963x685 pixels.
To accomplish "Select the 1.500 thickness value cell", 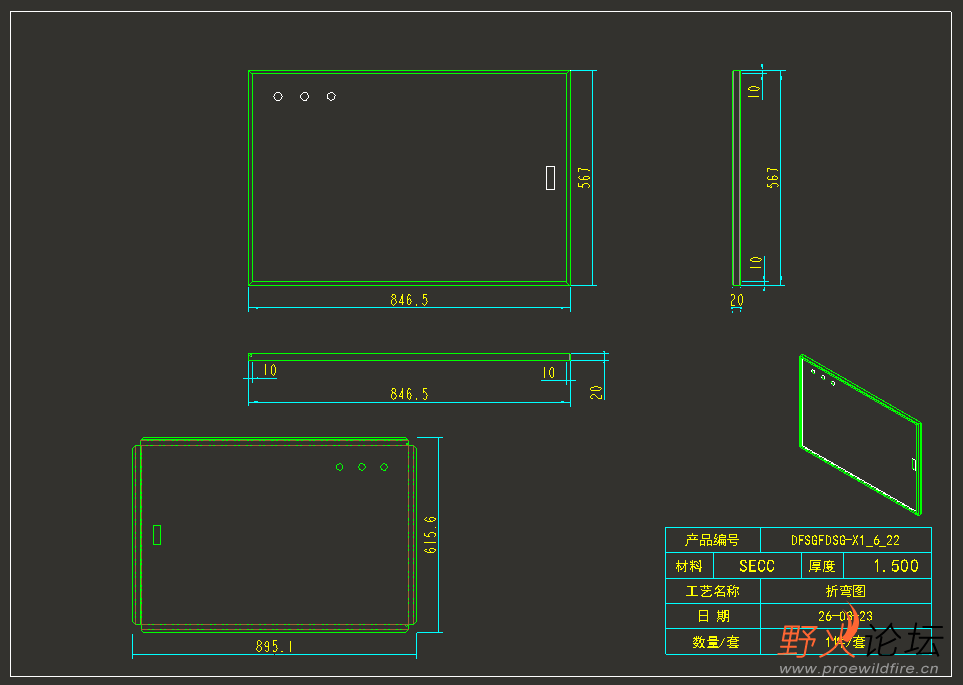I will click(887, 566).
